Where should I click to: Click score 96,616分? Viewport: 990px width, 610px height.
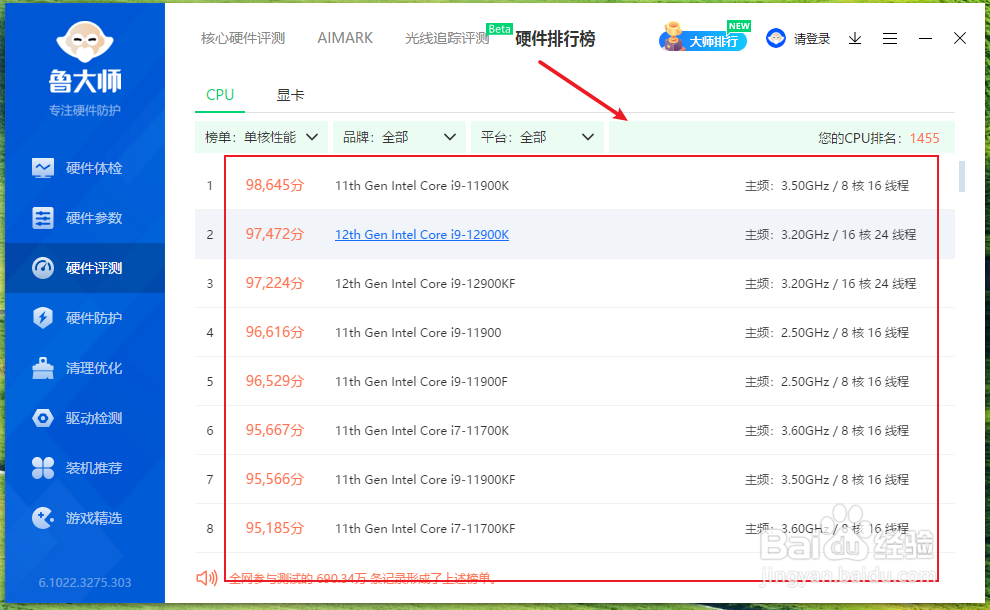coord(275,332)
